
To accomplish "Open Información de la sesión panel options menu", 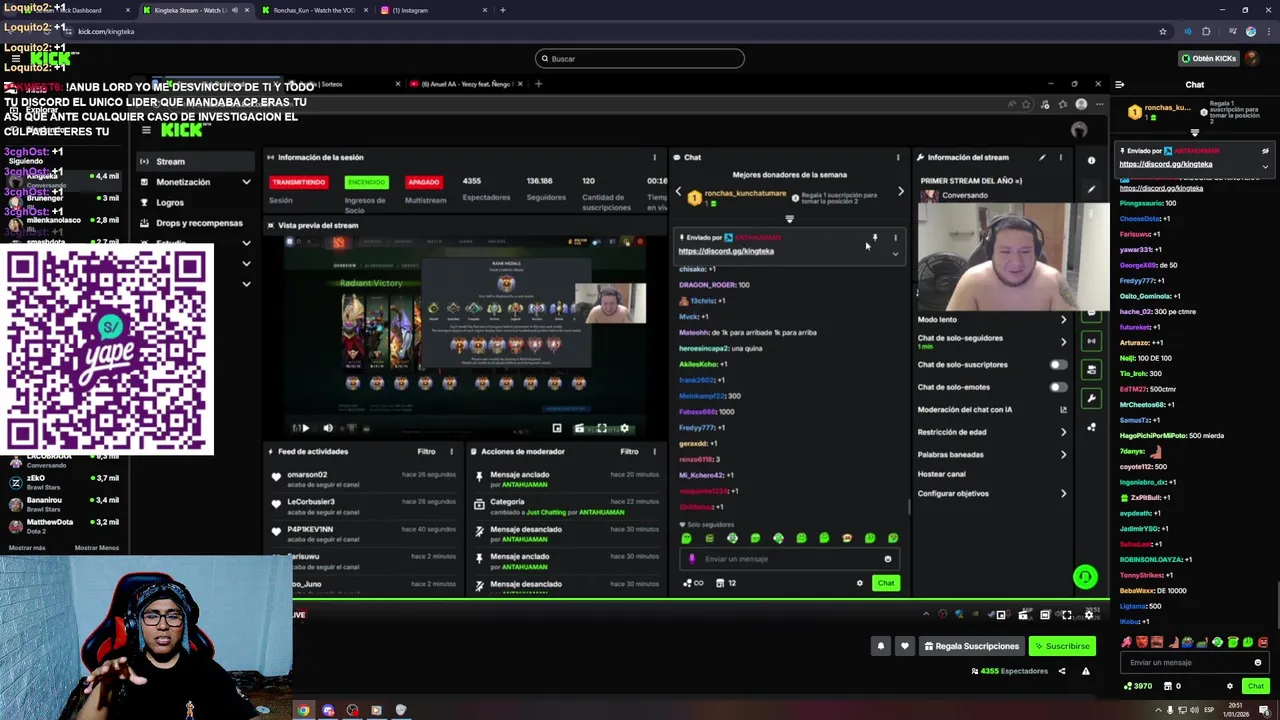I will click(654, 157).
